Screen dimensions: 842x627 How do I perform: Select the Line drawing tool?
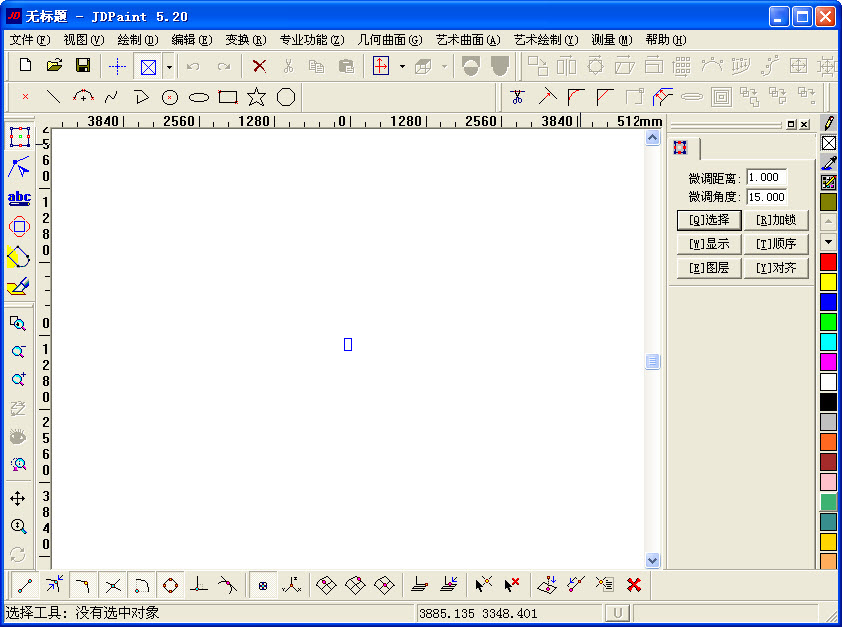(x=53, y=96)
